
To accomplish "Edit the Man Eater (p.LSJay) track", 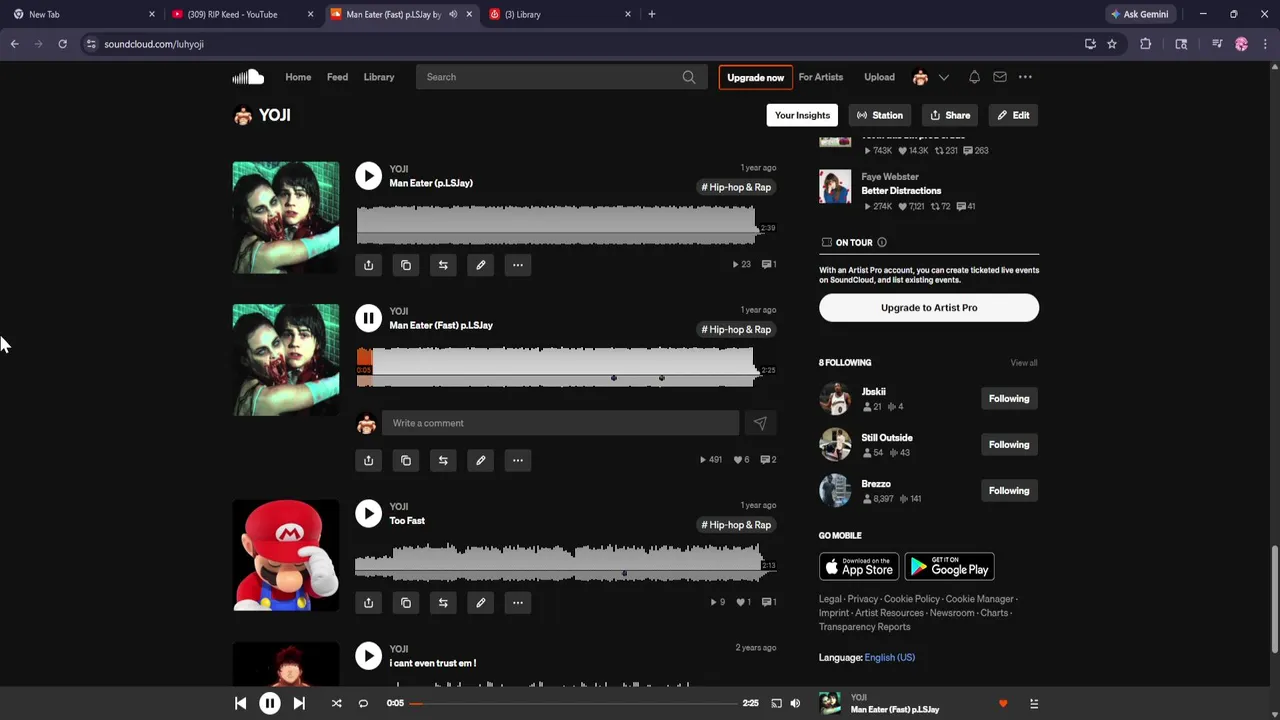I will point(480,265).
